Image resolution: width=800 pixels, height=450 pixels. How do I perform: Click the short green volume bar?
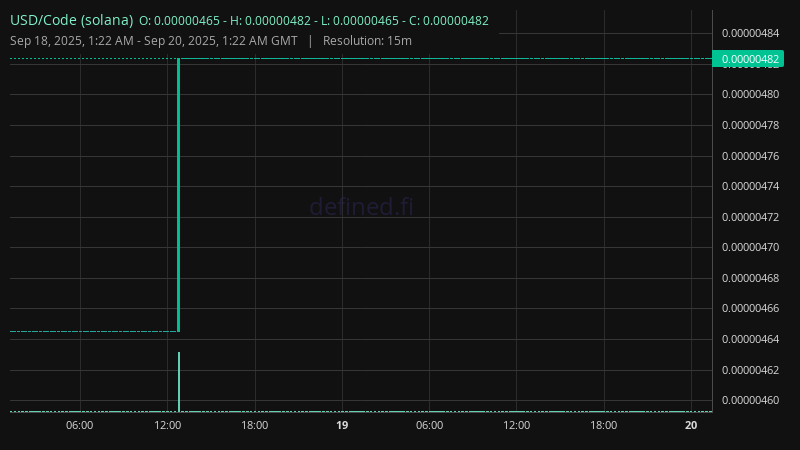tap(179, 382)
